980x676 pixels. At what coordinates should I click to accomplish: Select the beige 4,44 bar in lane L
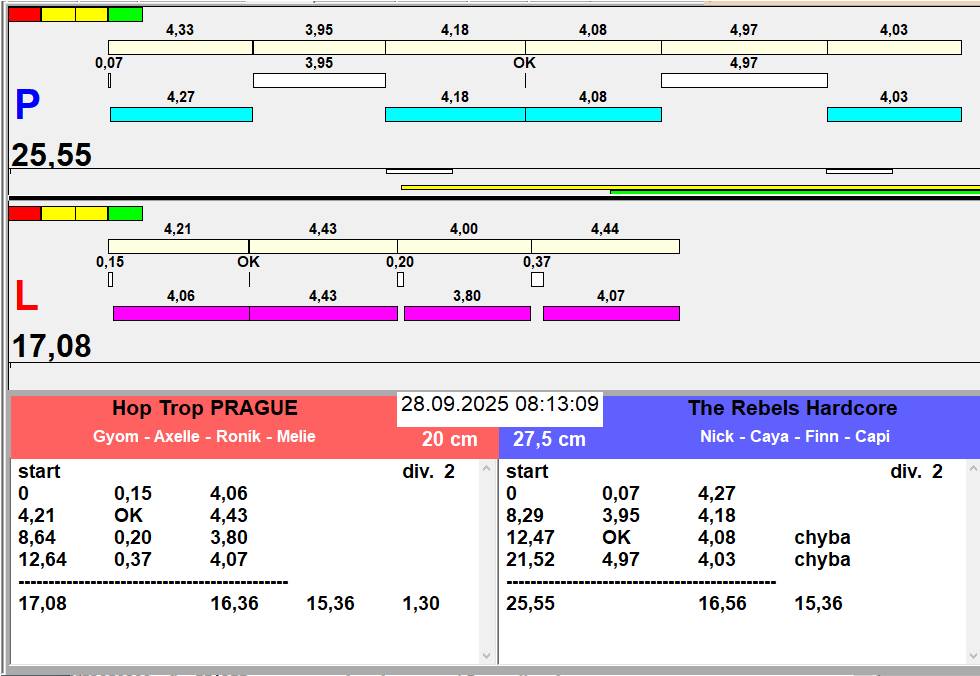(x=606, y=246)
